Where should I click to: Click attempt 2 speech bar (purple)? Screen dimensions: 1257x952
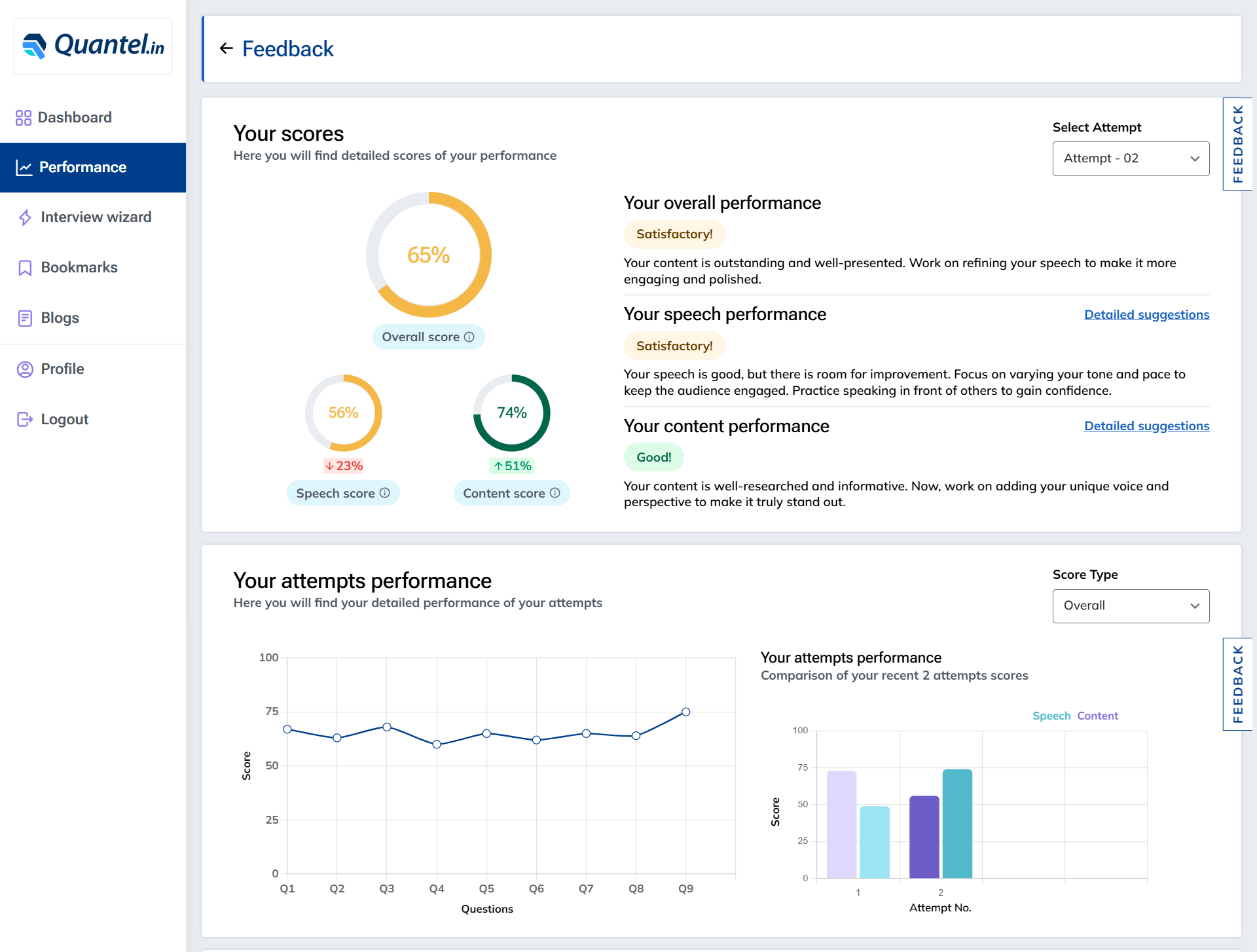924,837
